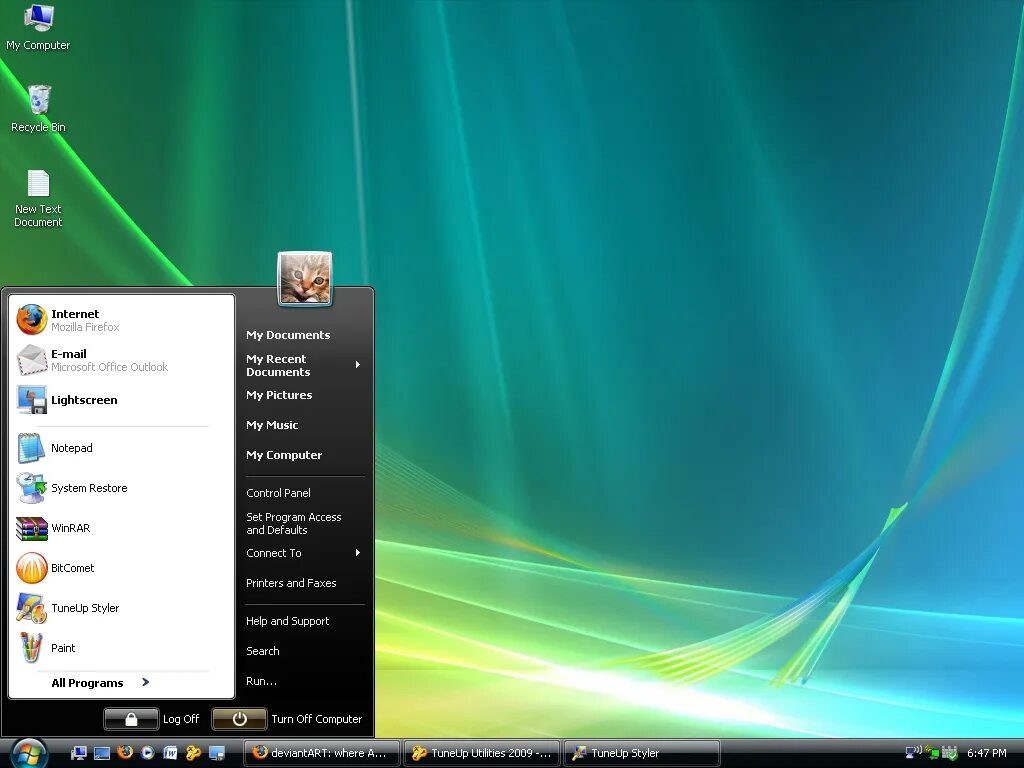The image size is (1024, 768).
Task: Open My Pictures folder
Action: (279, 395)
